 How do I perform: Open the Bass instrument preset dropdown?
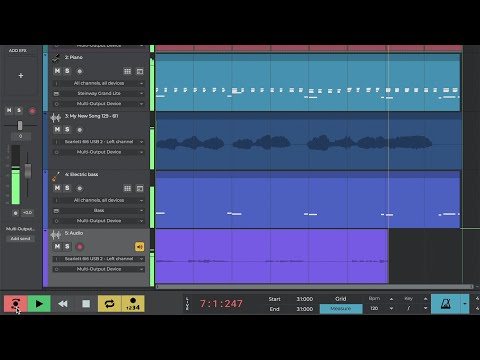coord(99,210)
